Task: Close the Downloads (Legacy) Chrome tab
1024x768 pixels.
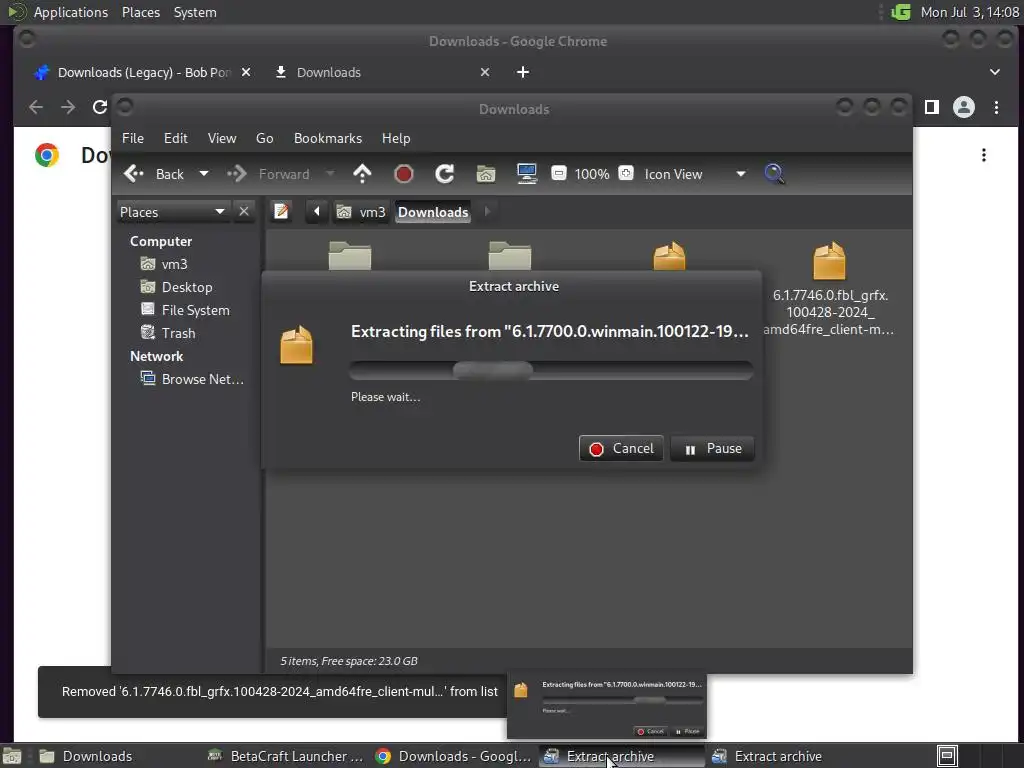Action: (246, 72)
